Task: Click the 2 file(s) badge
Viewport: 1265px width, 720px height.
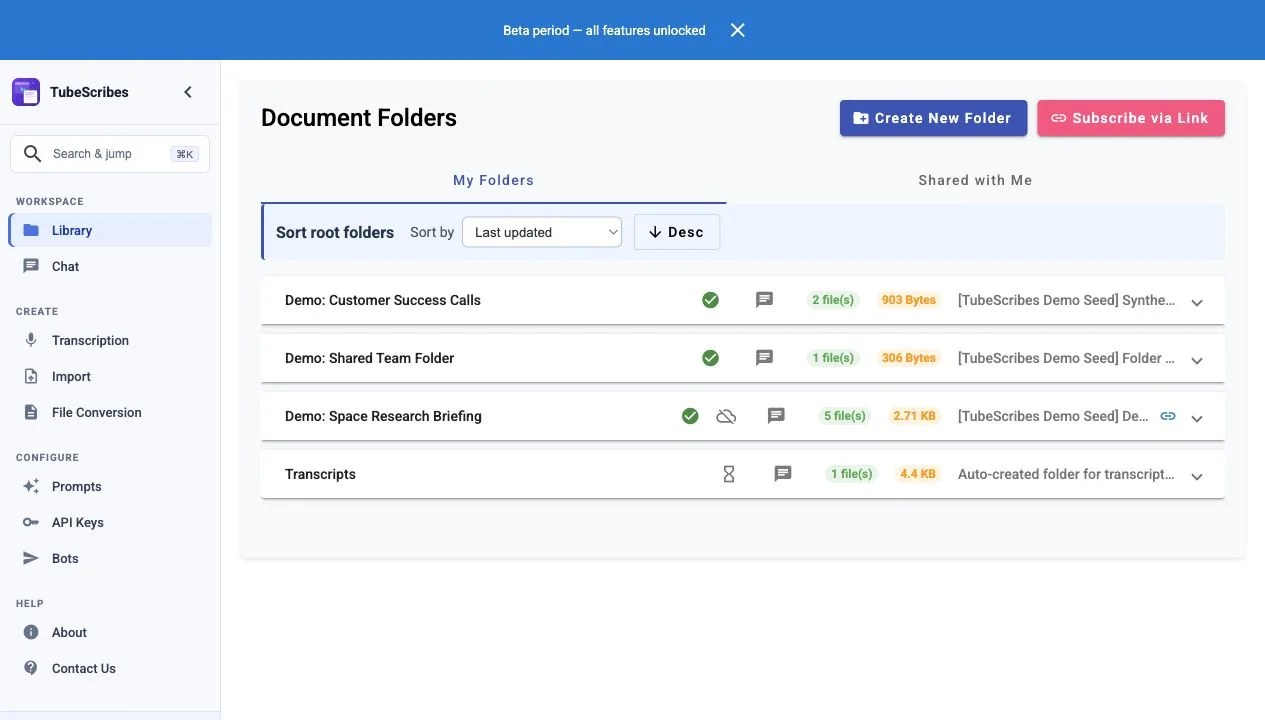Action: tap(833, 300)
